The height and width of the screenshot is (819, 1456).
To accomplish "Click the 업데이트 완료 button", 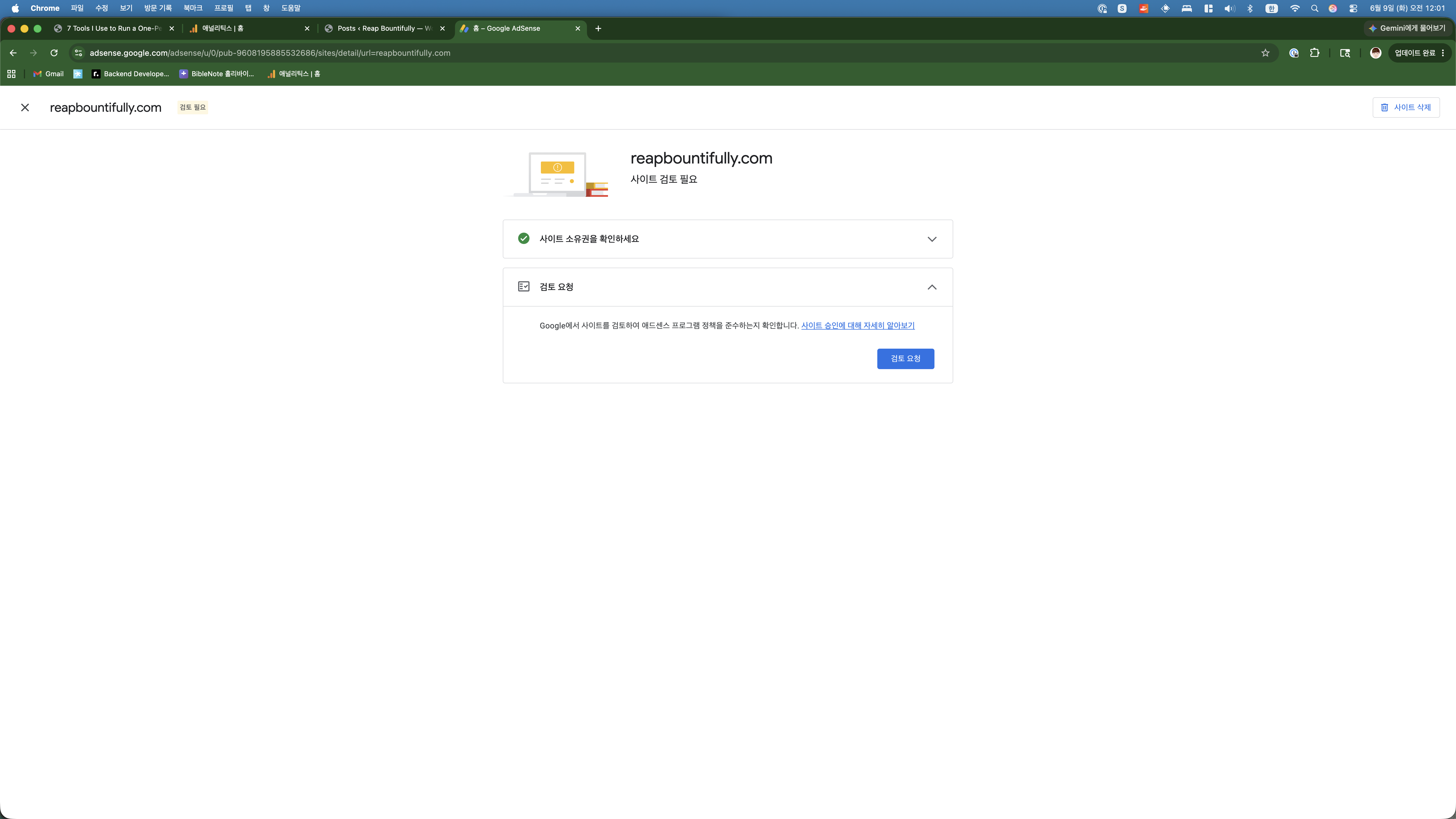I will 1415,53.
